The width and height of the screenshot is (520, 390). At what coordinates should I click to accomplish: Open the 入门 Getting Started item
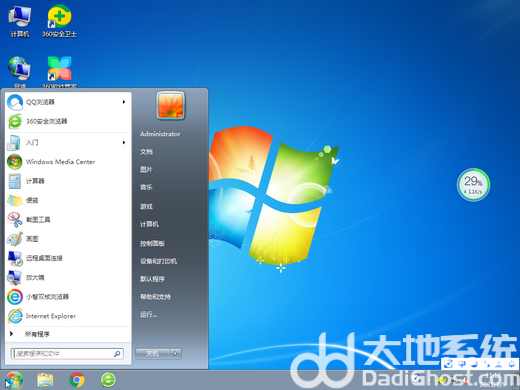[x=67, y=143]
